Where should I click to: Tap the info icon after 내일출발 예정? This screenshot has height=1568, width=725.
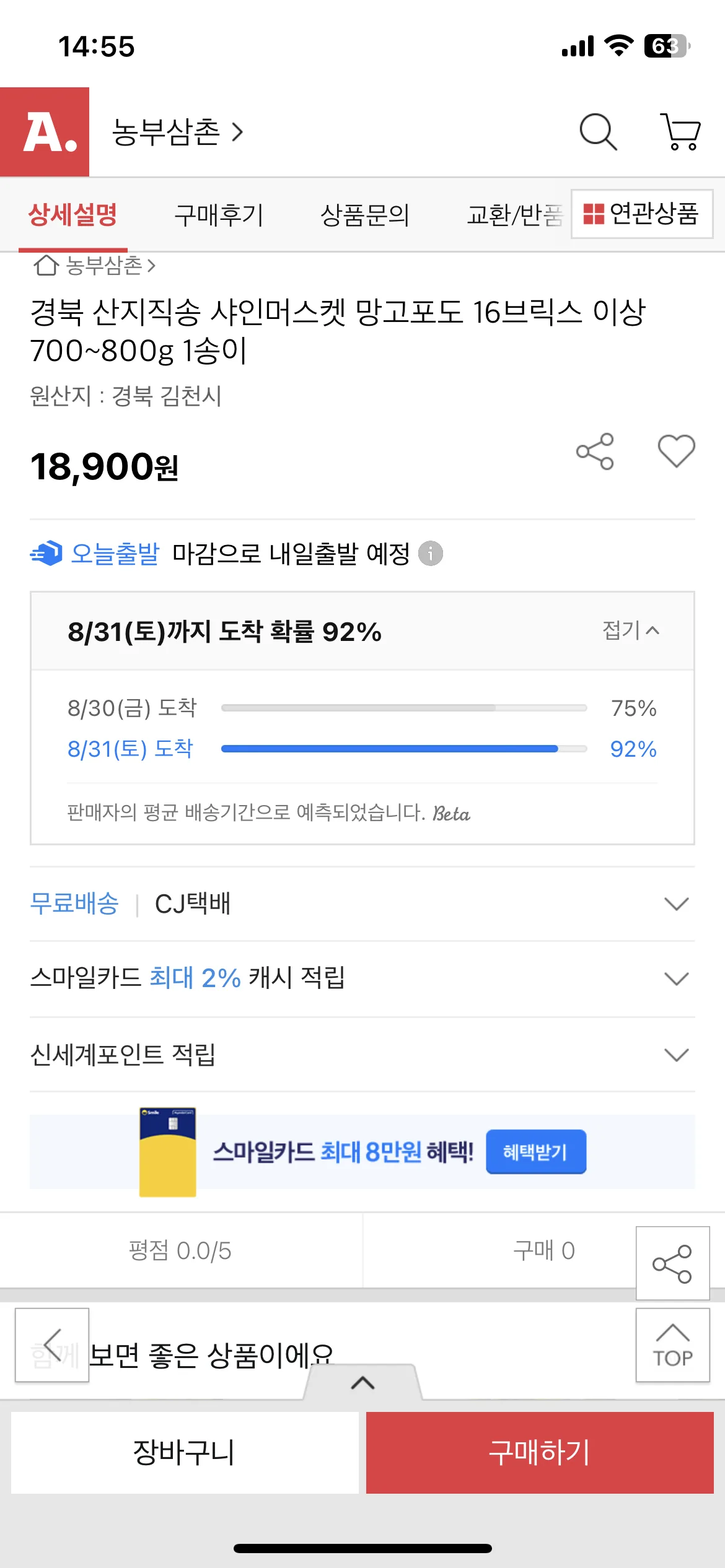431,553
